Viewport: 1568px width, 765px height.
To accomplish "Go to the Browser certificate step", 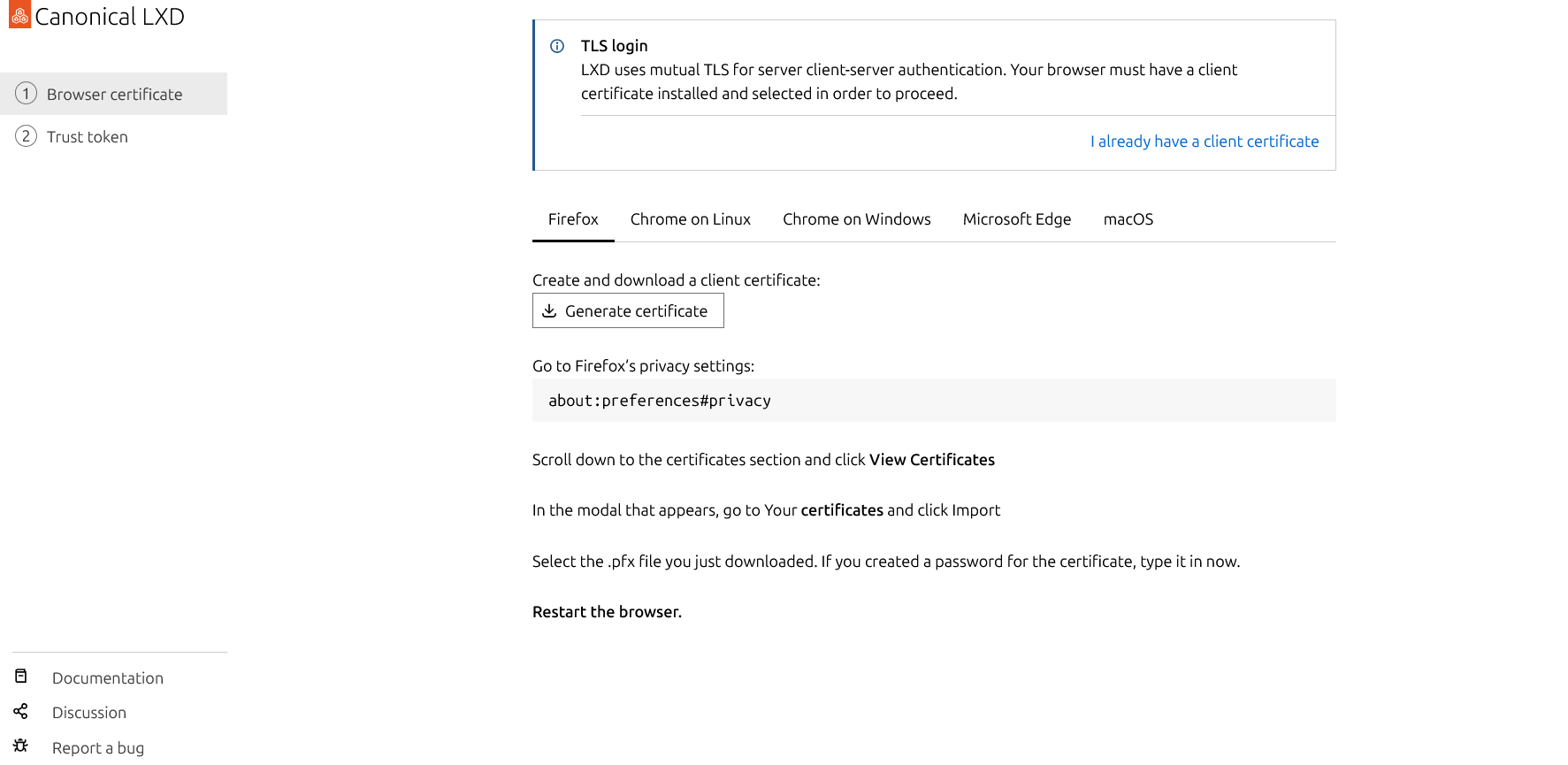I will [x=114, y=95].
